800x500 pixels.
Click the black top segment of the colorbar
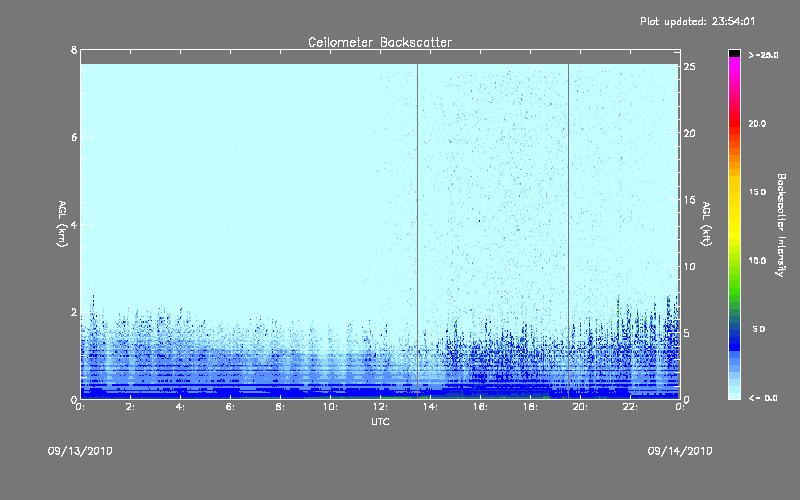[734, 53]
